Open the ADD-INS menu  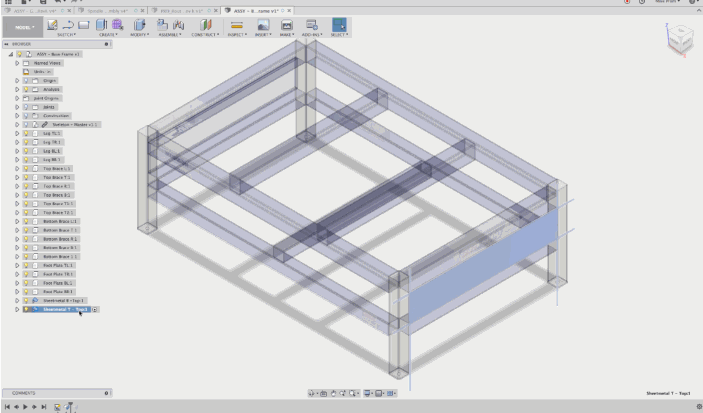(312, 35)
